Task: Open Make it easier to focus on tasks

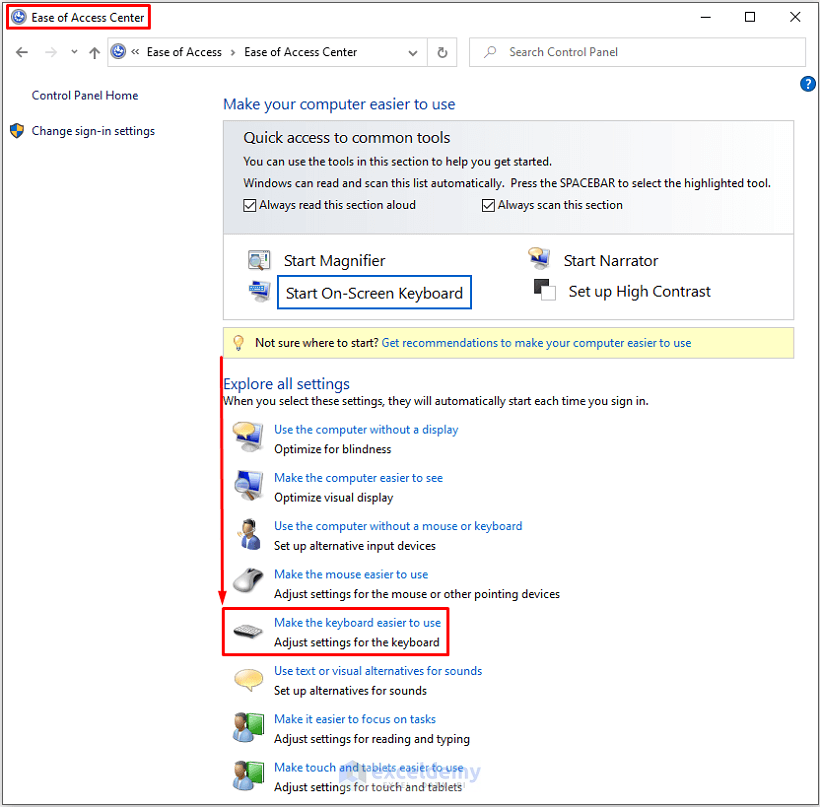Action: (x=355, y=719)
